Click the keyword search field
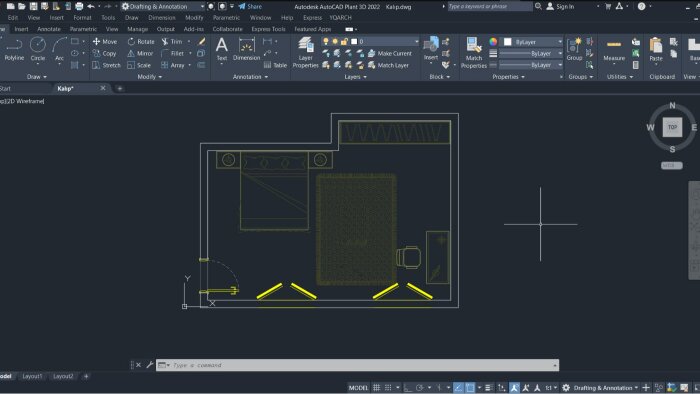700x394 pixels. [490, 6]
